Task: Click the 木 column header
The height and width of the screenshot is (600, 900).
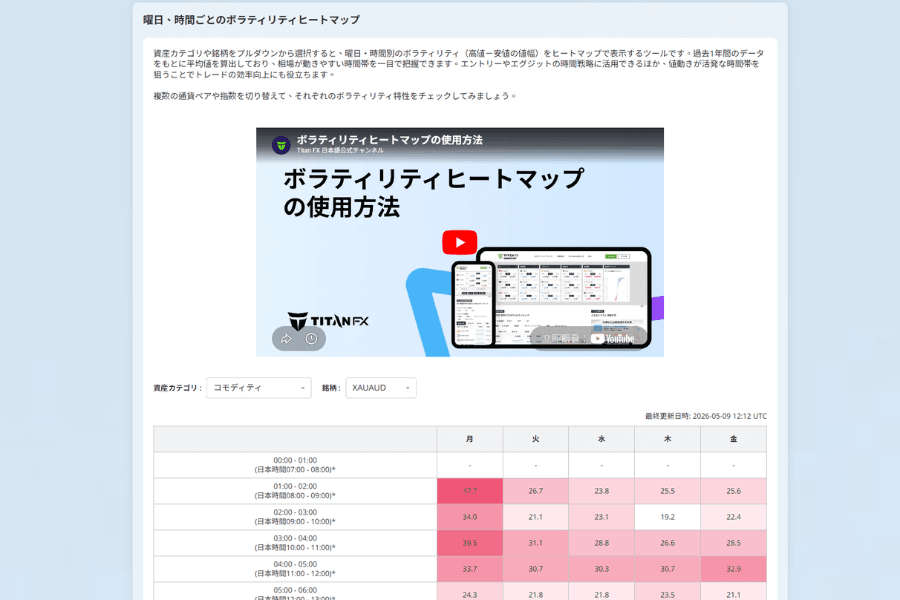Action: (668, 439)
